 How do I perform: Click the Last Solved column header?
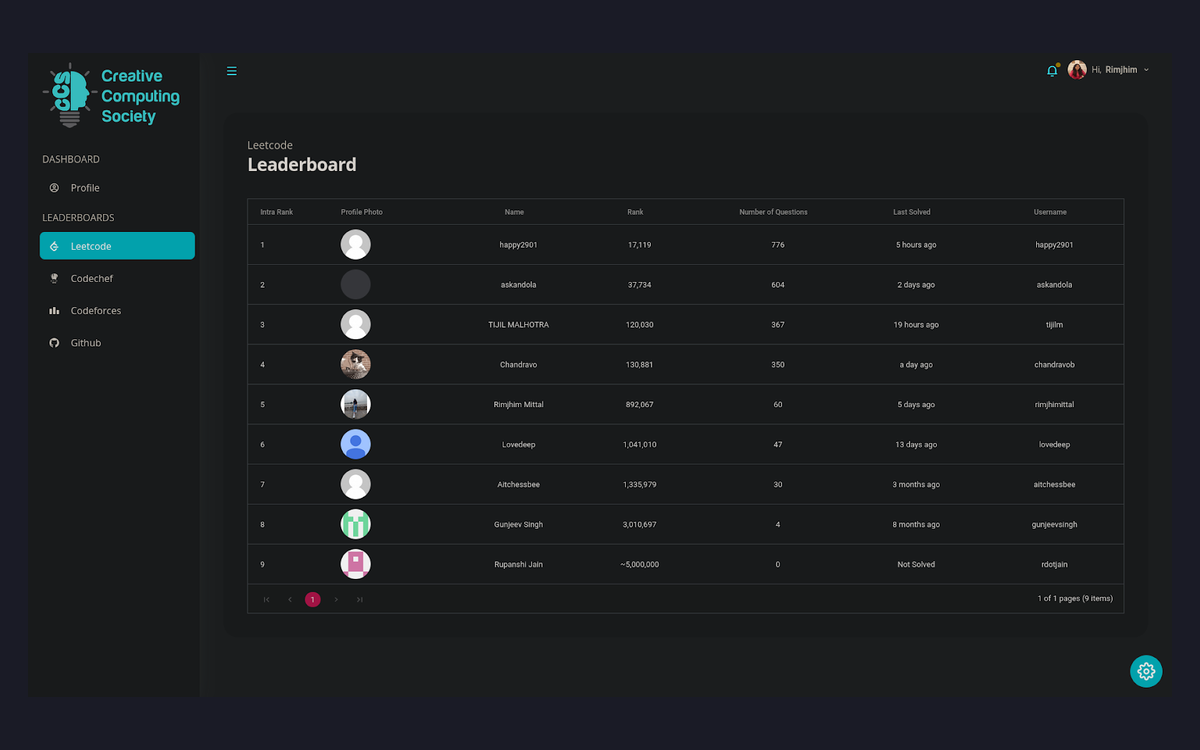coord(912,212)
